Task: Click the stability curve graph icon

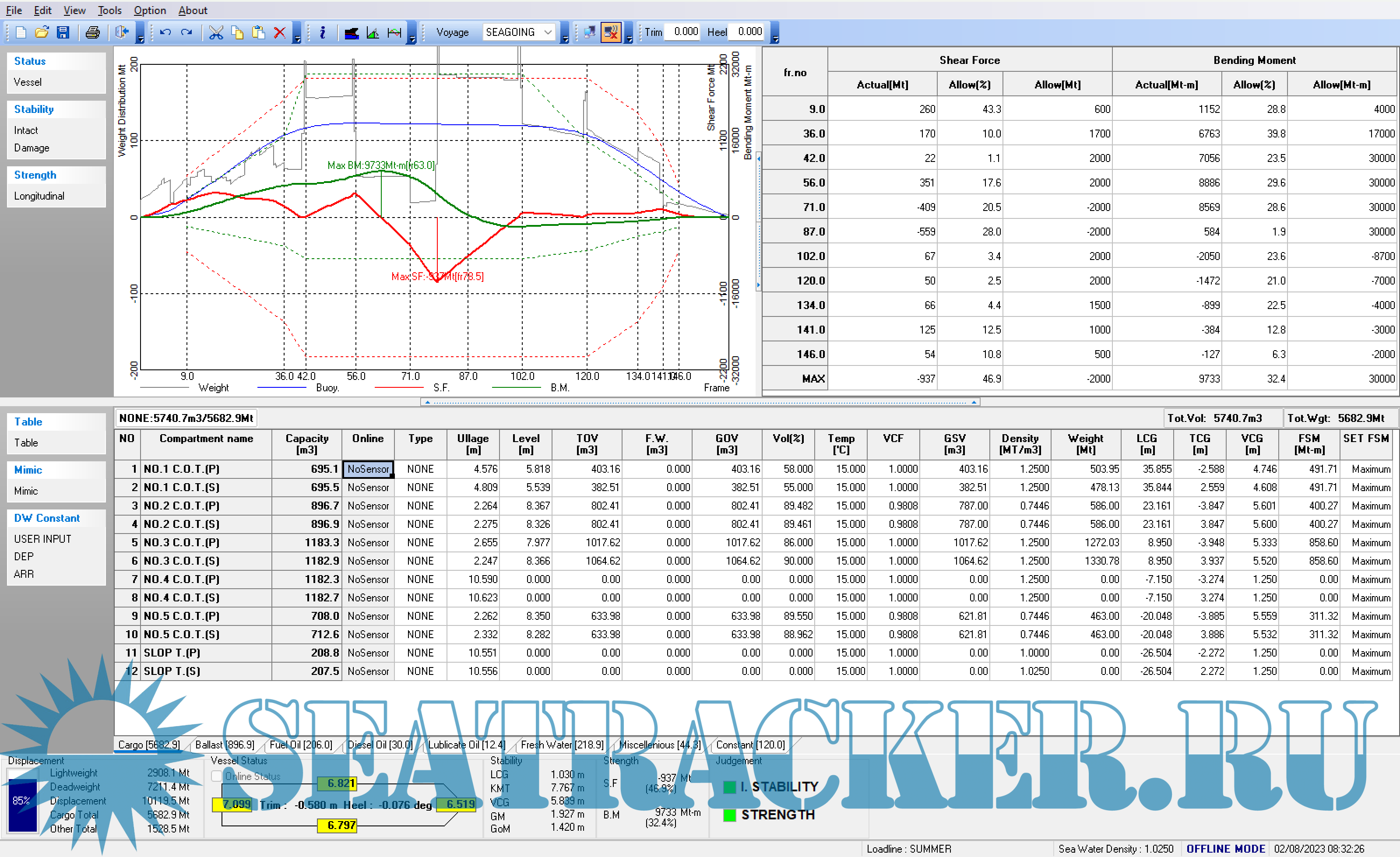Action: click(373, 32)
